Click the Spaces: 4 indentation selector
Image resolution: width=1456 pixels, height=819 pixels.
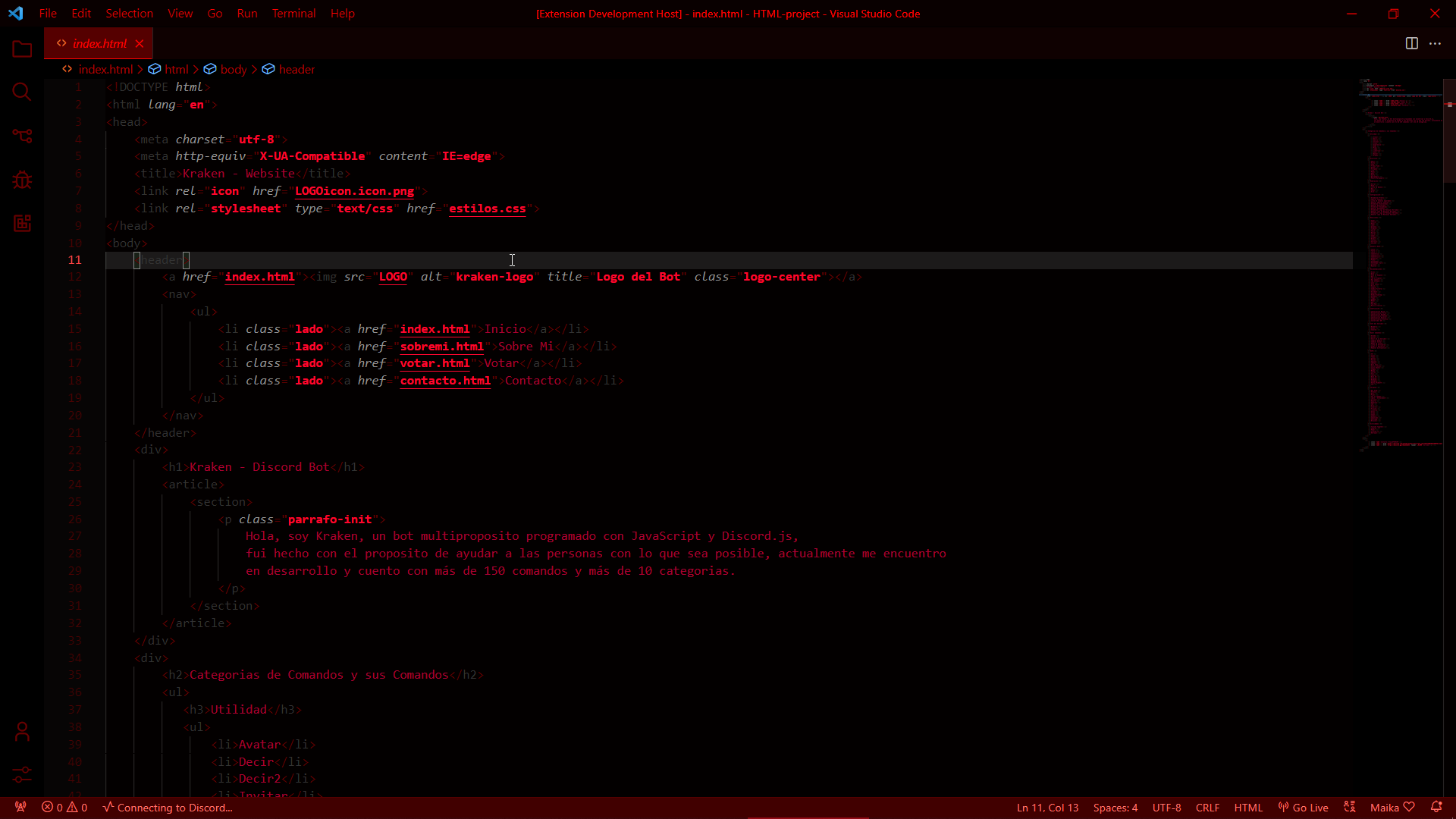pos(1115,808)
